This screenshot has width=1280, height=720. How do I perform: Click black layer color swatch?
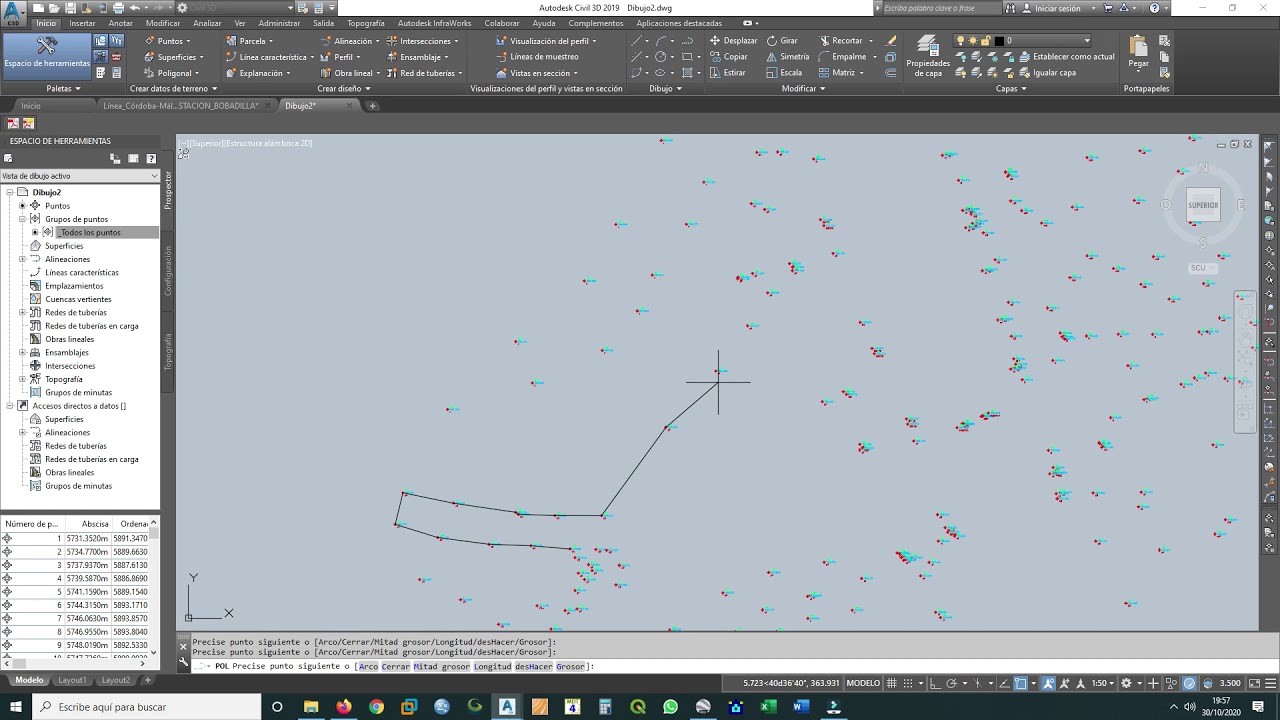pyautogui.click(x=999, y=41)
